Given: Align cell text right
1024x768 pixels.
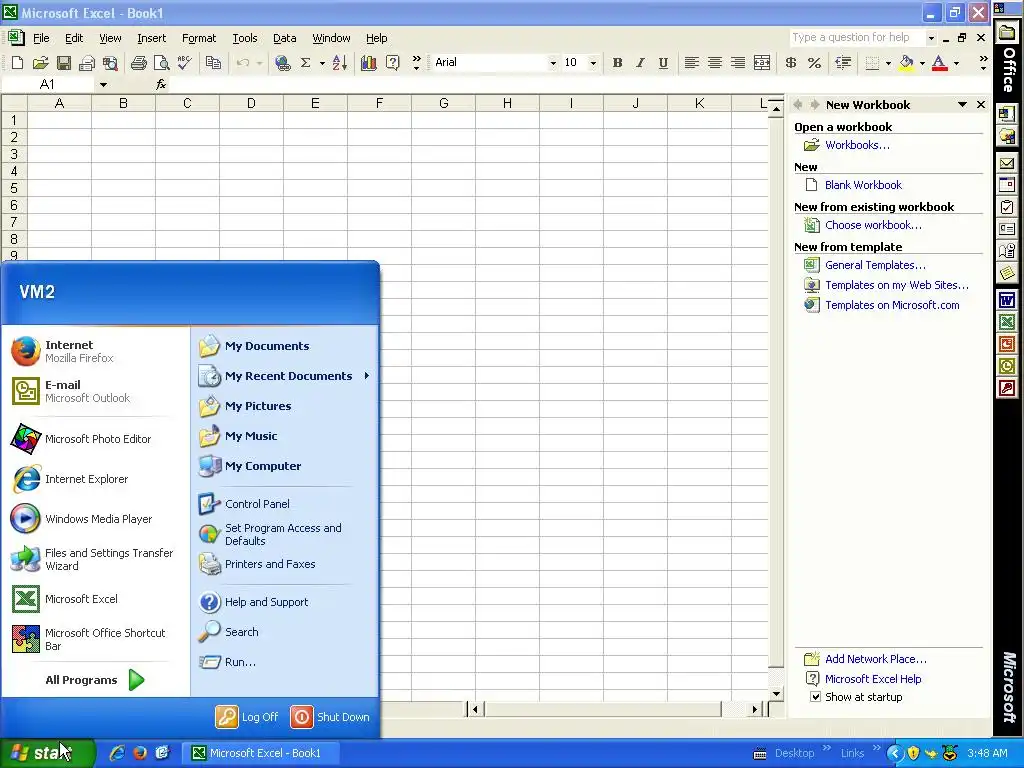Looking at the screenshot, I should (x=737, y=63).
